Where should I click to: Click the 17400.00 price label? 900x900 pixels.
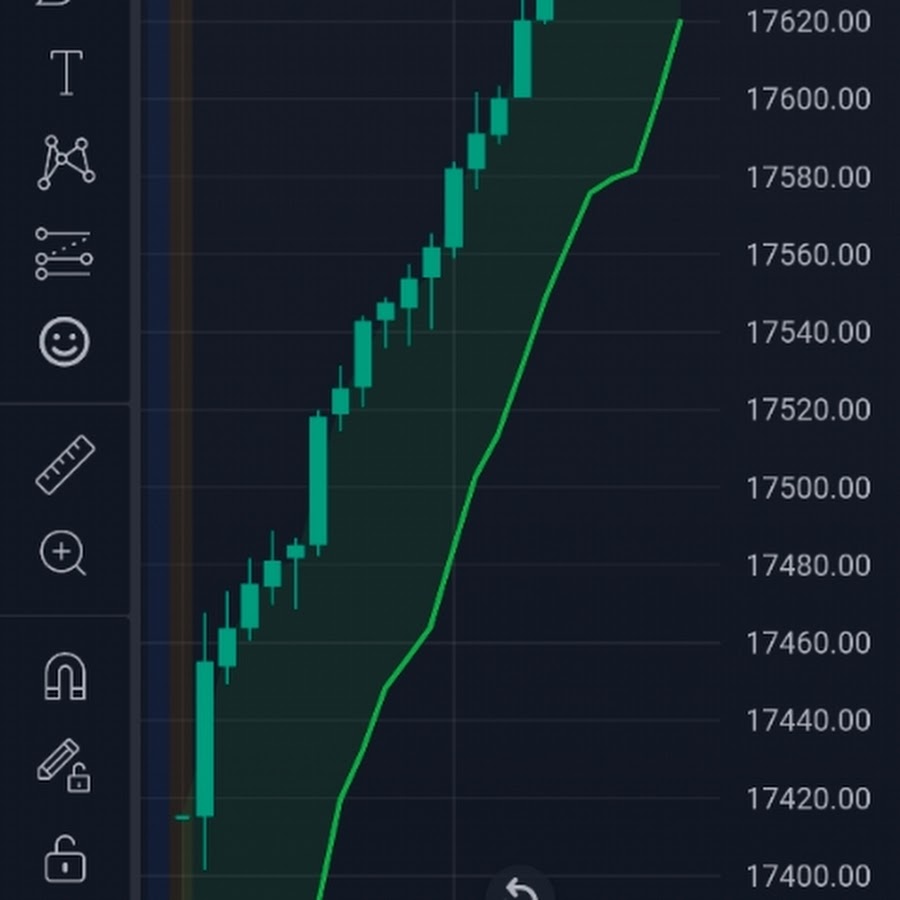pyautogui.click(x=808, y=876)
